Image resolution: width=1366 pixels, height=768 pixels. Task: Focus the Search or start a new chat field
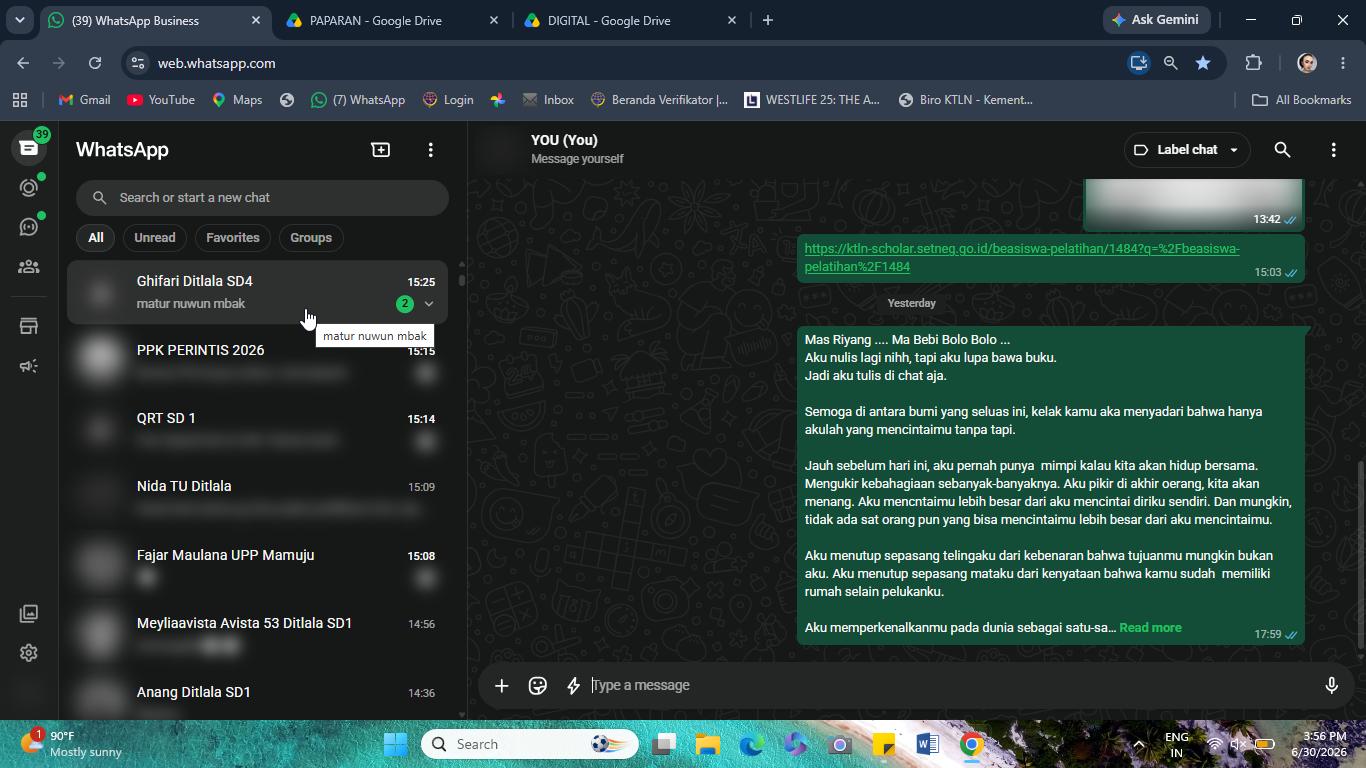(262, 198)
